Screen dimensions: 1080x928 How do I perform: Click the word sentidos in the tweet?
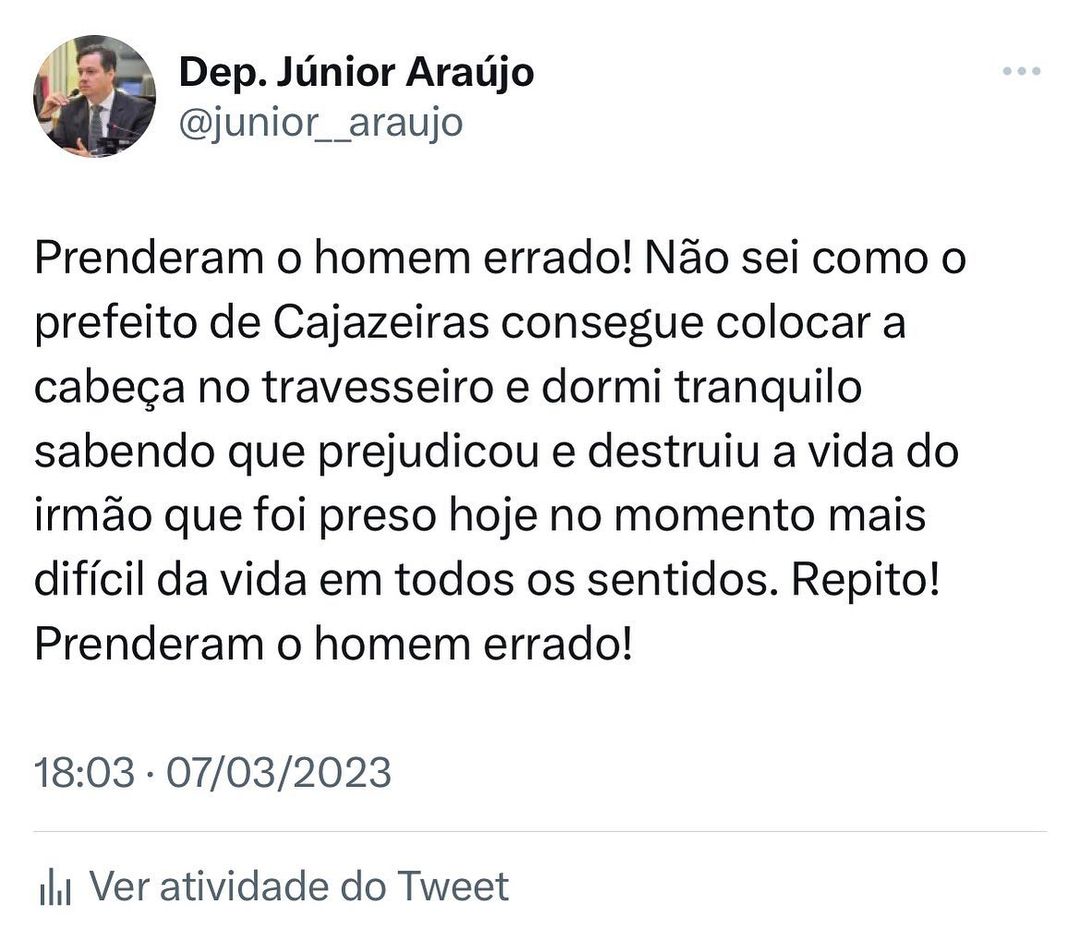[674, 581]
